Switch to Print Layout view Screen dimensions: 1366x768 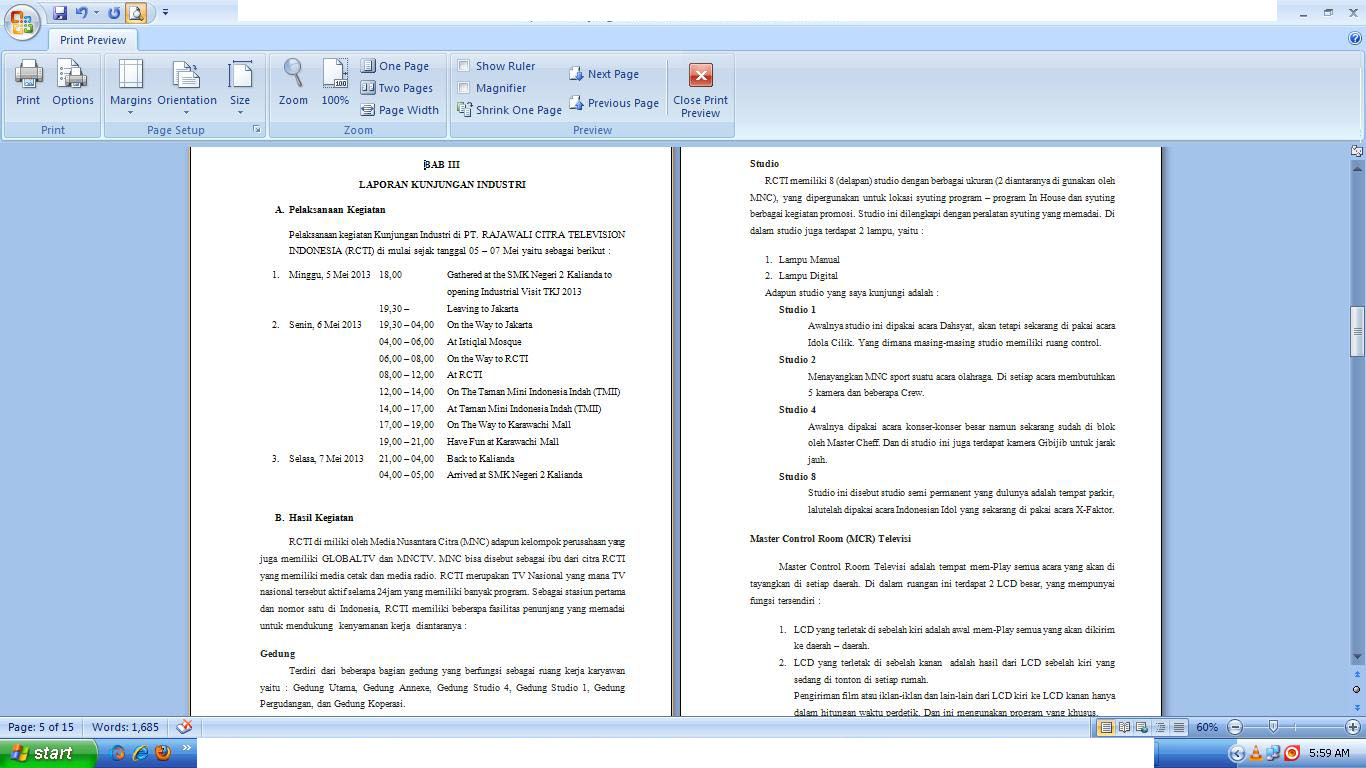1106,727
